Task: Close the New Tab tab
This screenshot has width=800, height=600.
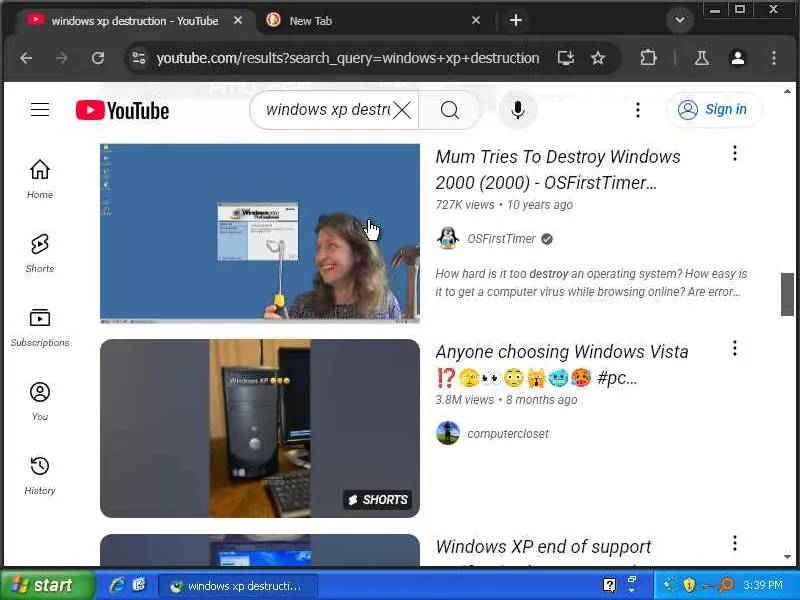Action: coord(476,20)
